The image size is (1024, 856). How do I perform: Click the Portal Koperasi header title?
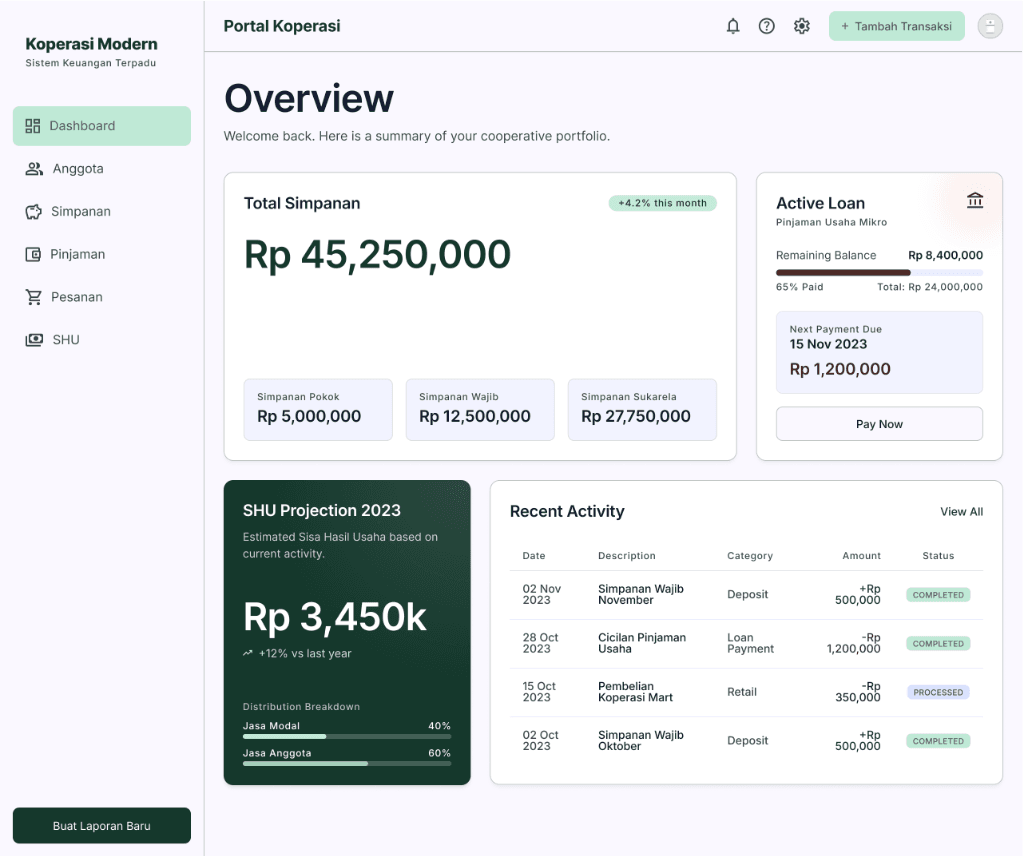pyautogui.click(x=281, y=26)
